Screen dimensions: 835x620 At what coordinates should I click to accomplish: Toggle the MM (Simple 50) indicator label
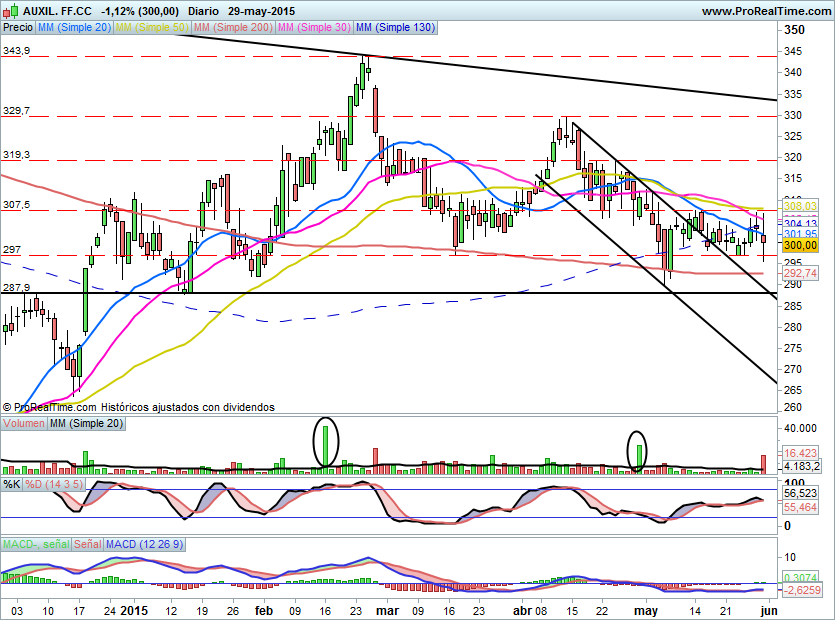(x=151, y=28)
